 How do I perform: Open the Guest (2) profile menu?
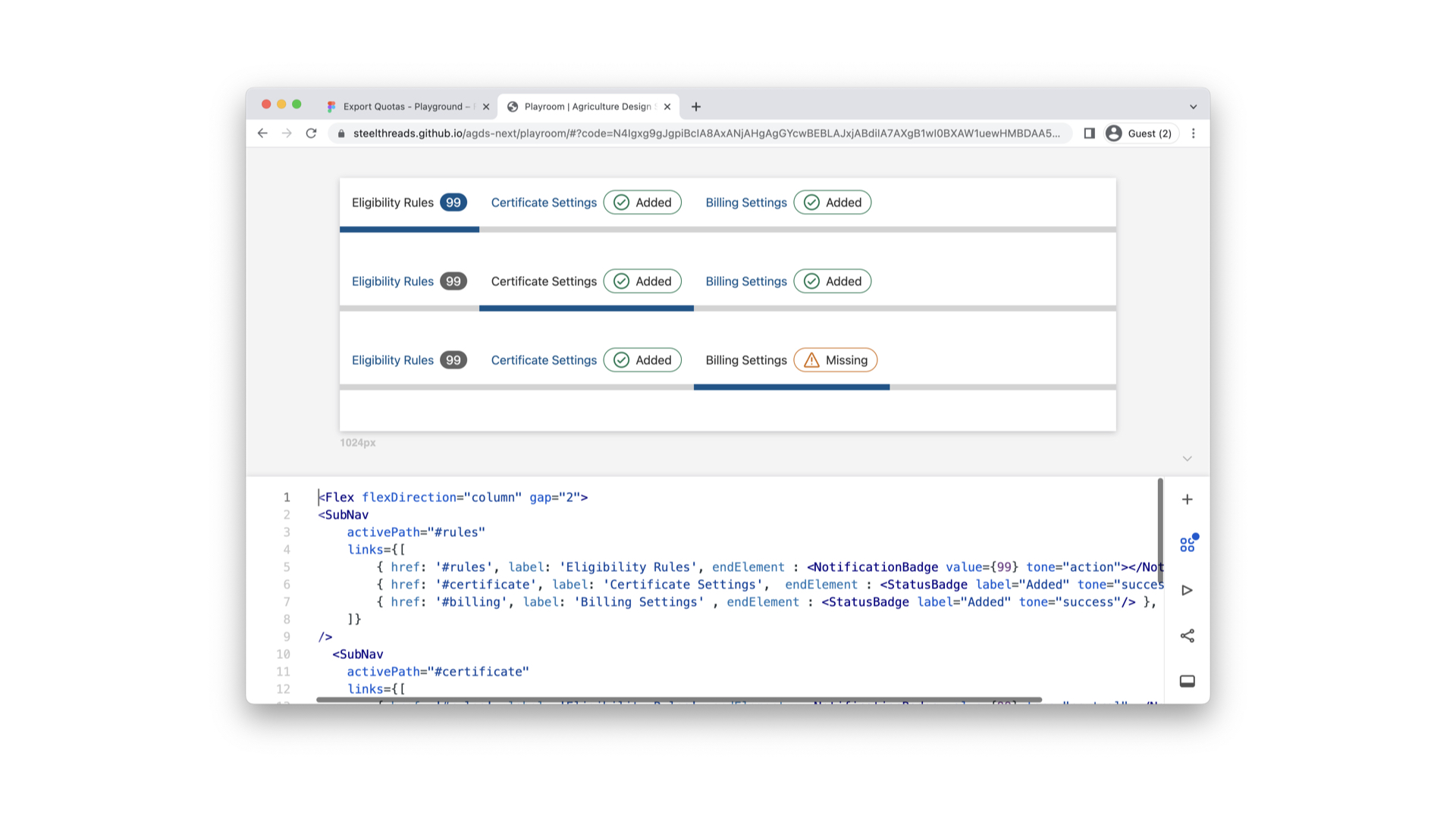coord(1140,133)
